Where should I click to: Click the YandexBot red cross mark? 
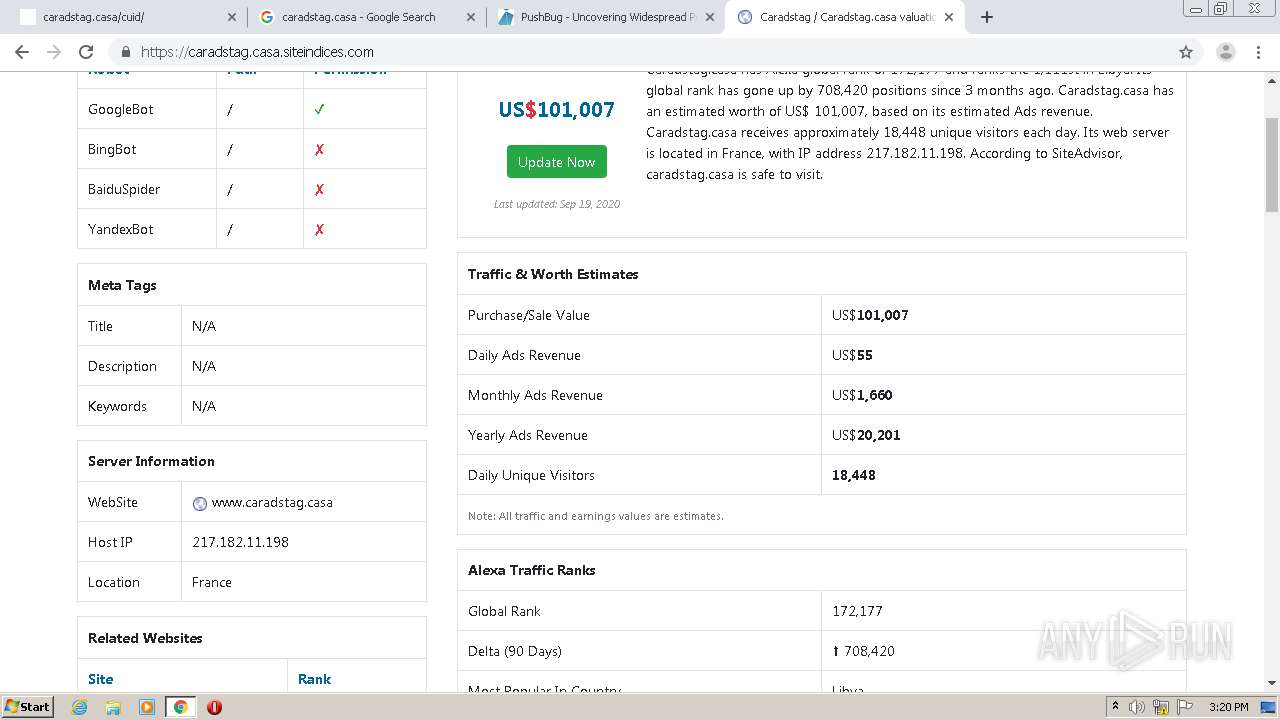point(320,229)
